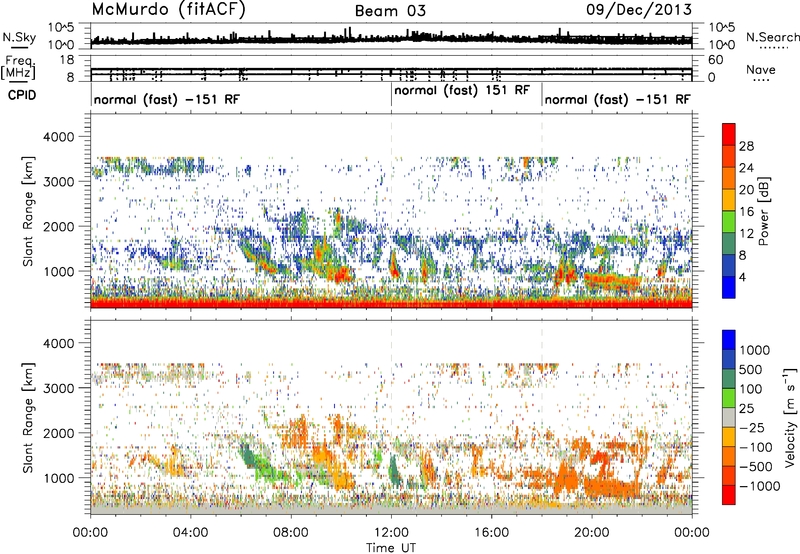Screen dimensions: 800x554
Task: Click the 09/Dec/2013 date label
Action: pyautogui.click(x=639, y=10)
